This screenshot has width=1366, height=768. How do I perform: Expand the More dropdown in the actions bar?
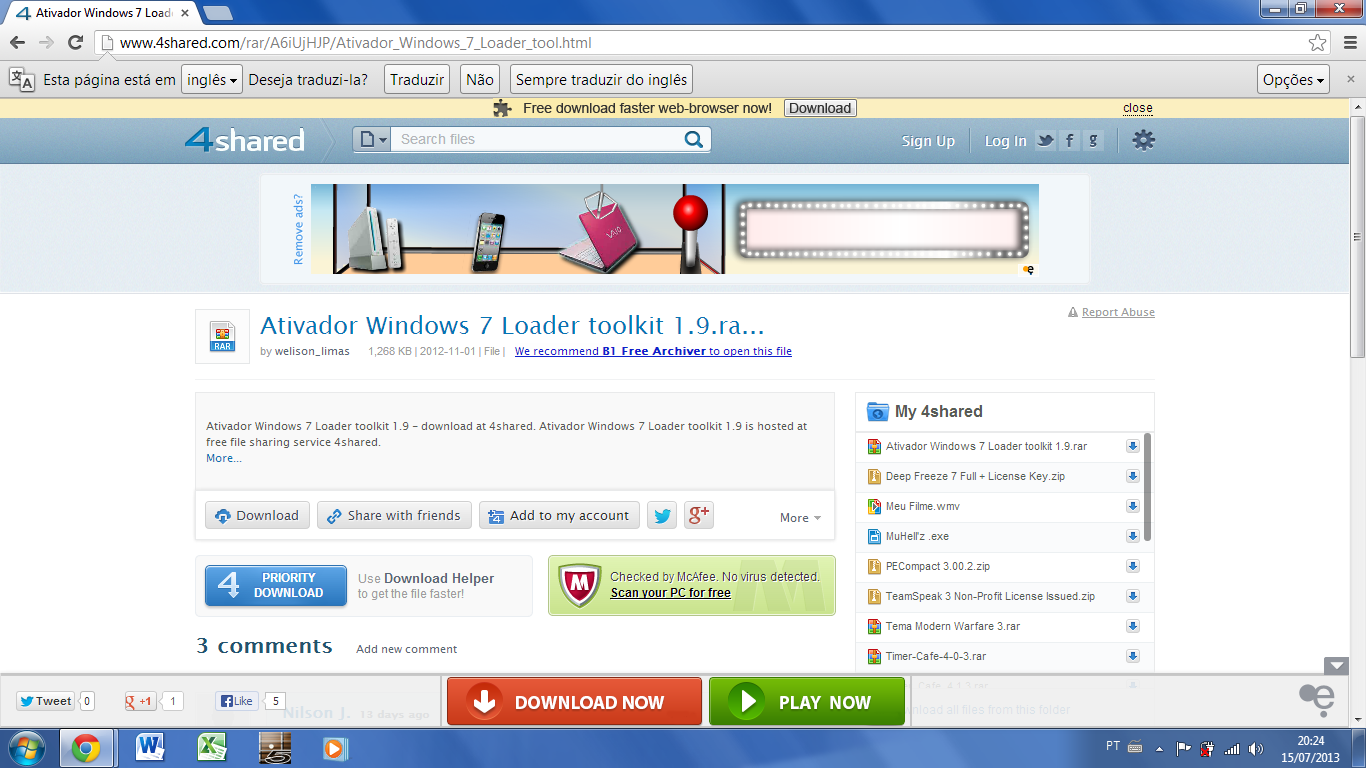pyautogui.click(x=800, y=518)
